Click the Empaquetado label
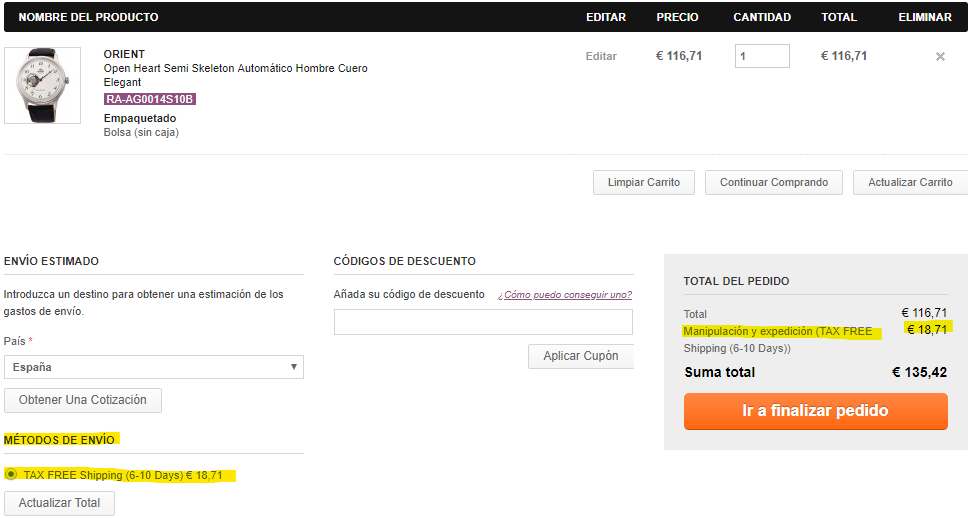 pos(140,118)
